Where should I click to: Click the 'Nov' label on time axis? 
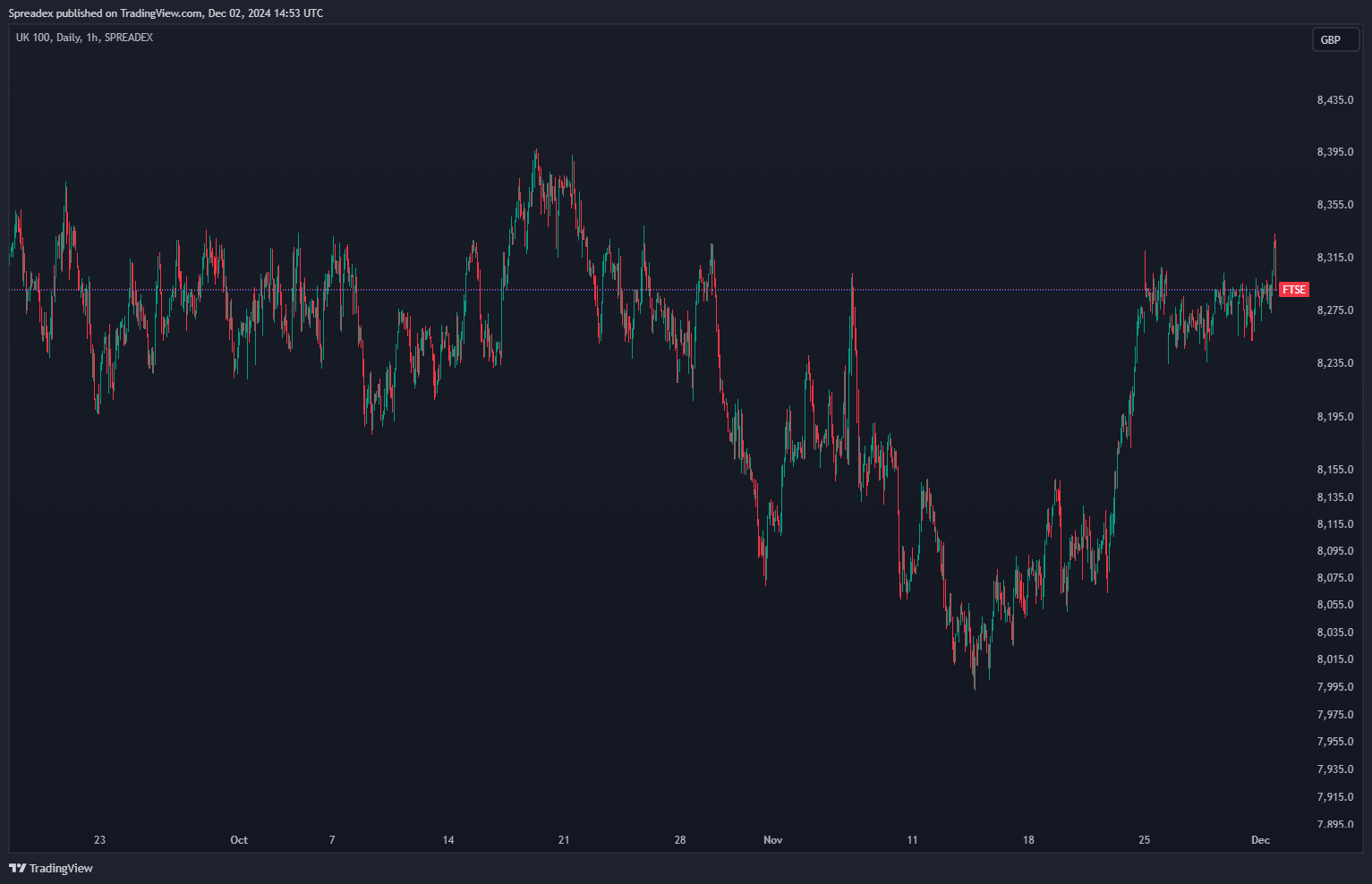773,840
